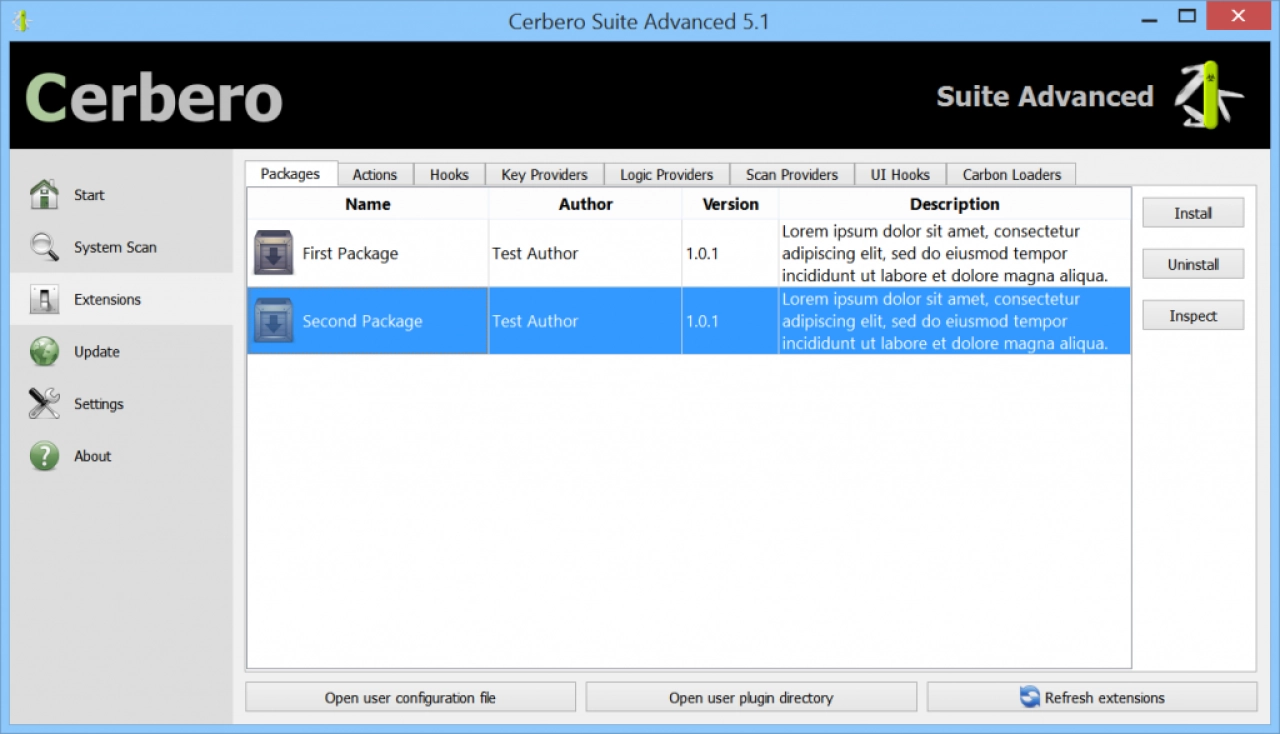The height and width of the screenshot is (734, 1280).
Task: Switch to the Hooks tab
Action: click(449, 174)
